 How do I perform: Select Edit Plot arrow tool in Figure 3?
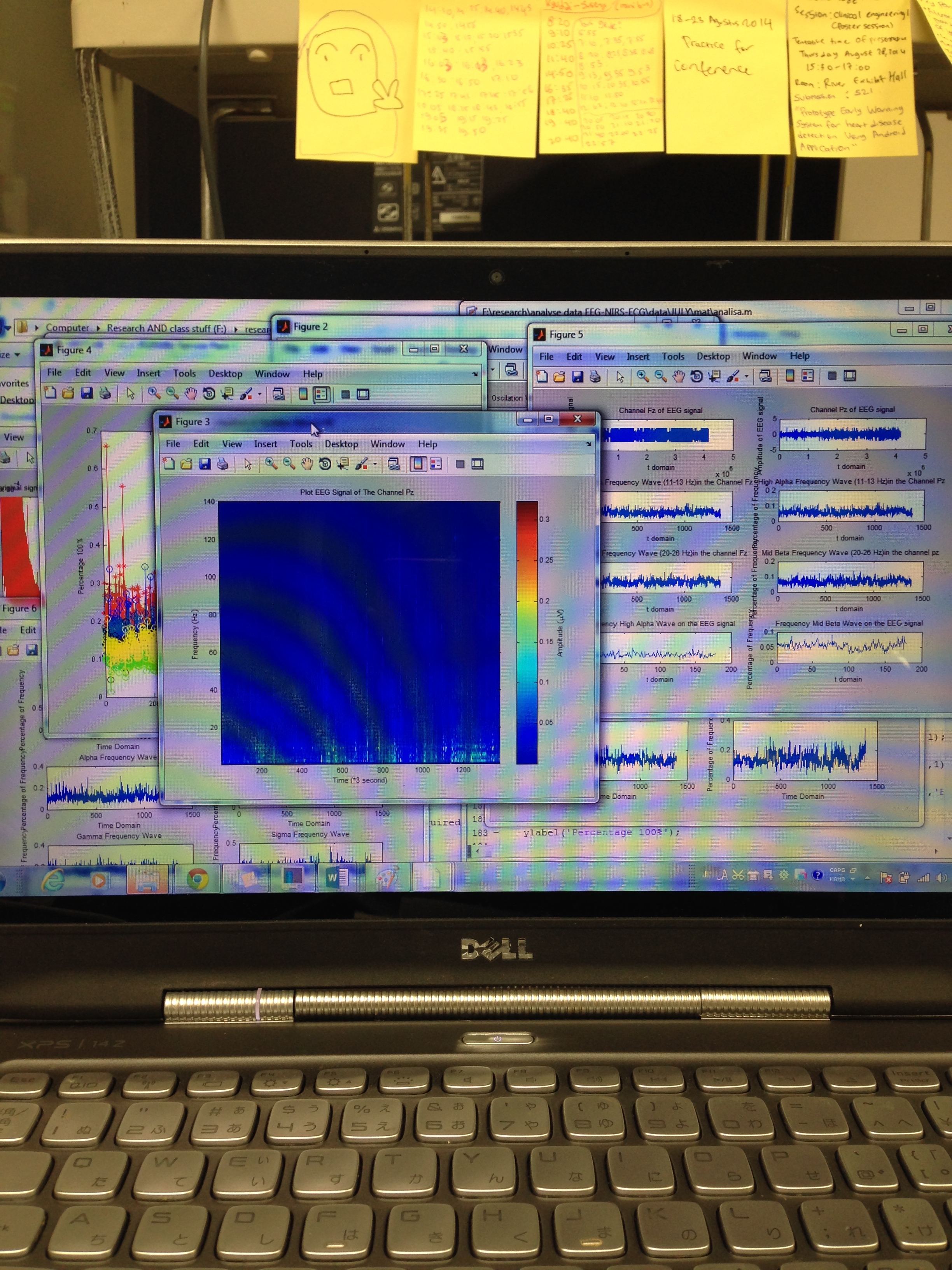(247, 464)
